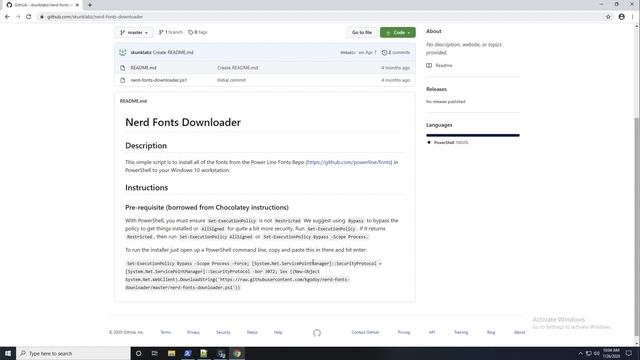Select the GitHub nerd-fonts-downloader tab

(x=42, y=5)
